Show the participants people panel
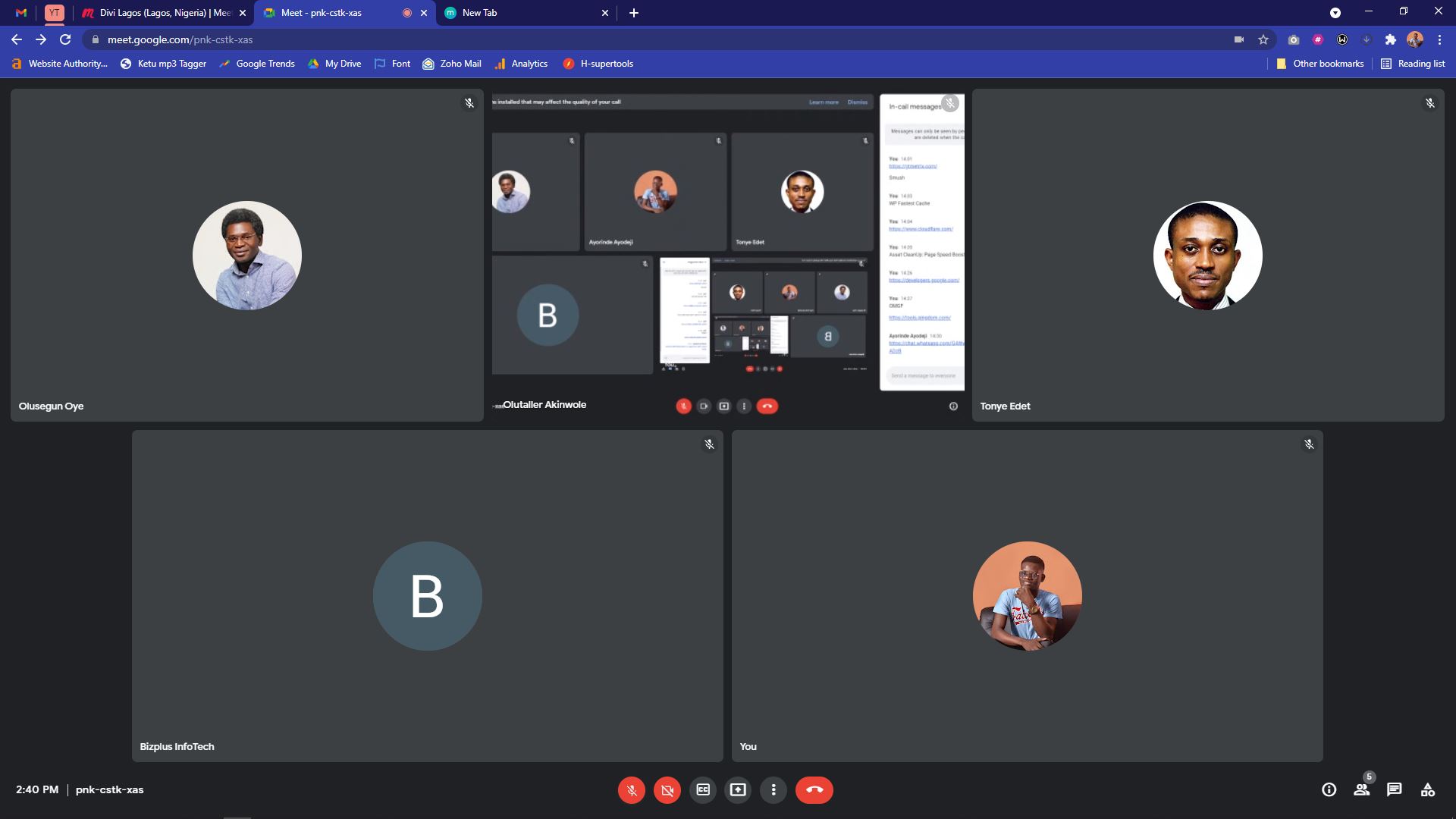This screenshot has height=819, width=1456. pyautogui.click(x=1362, y=790)
